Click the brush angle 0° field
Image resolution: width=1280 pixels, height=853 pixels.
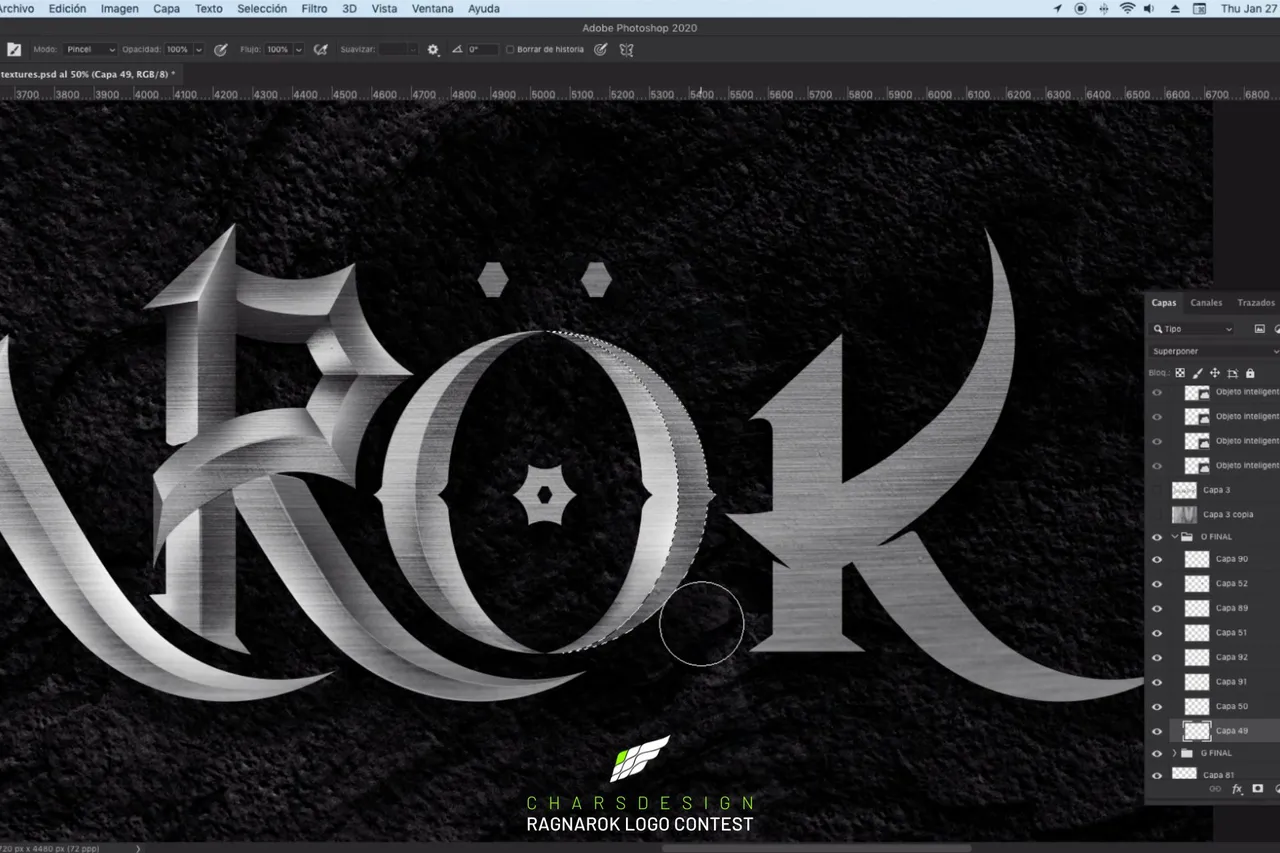[x=482, y=49]
